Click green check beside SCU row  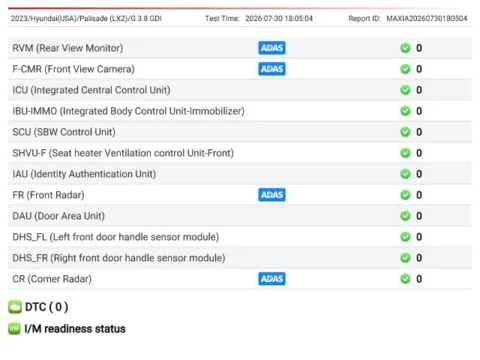coord(405,132)
